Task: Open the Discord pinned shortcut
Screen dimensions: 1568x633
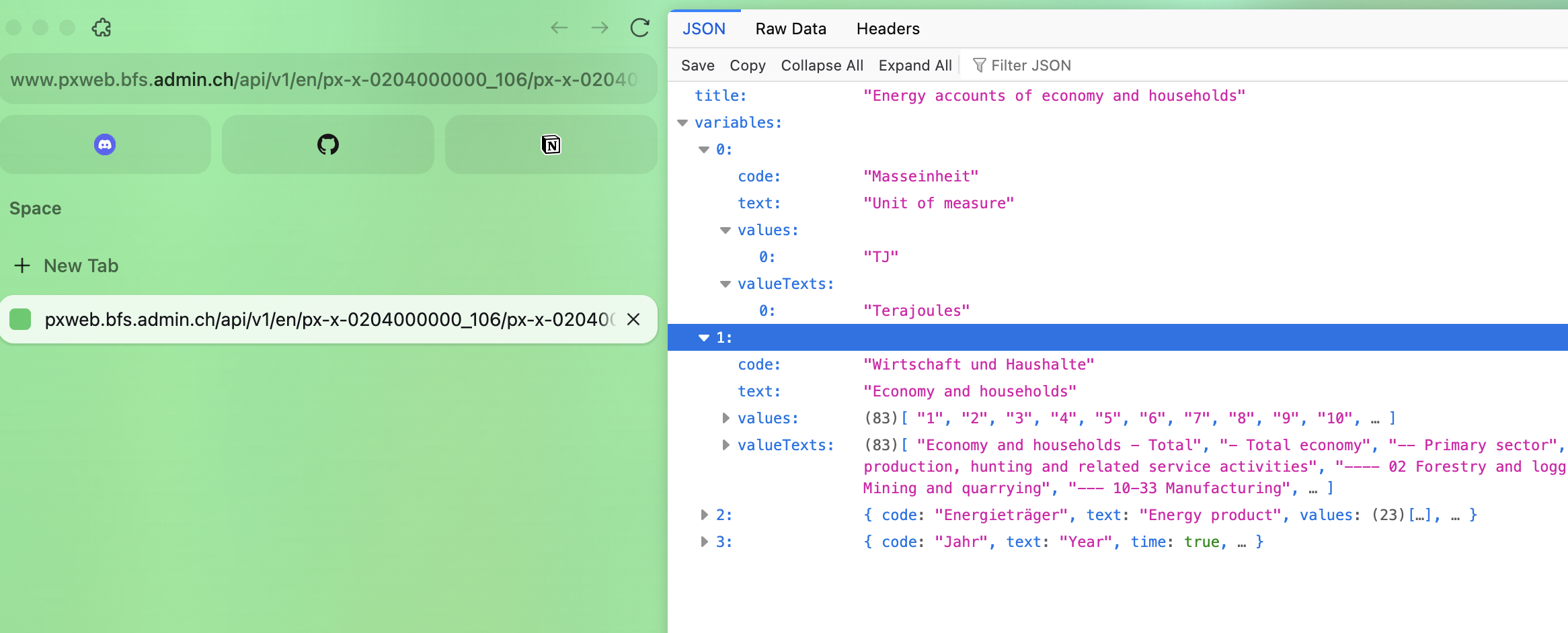Action: click(105, 144)
